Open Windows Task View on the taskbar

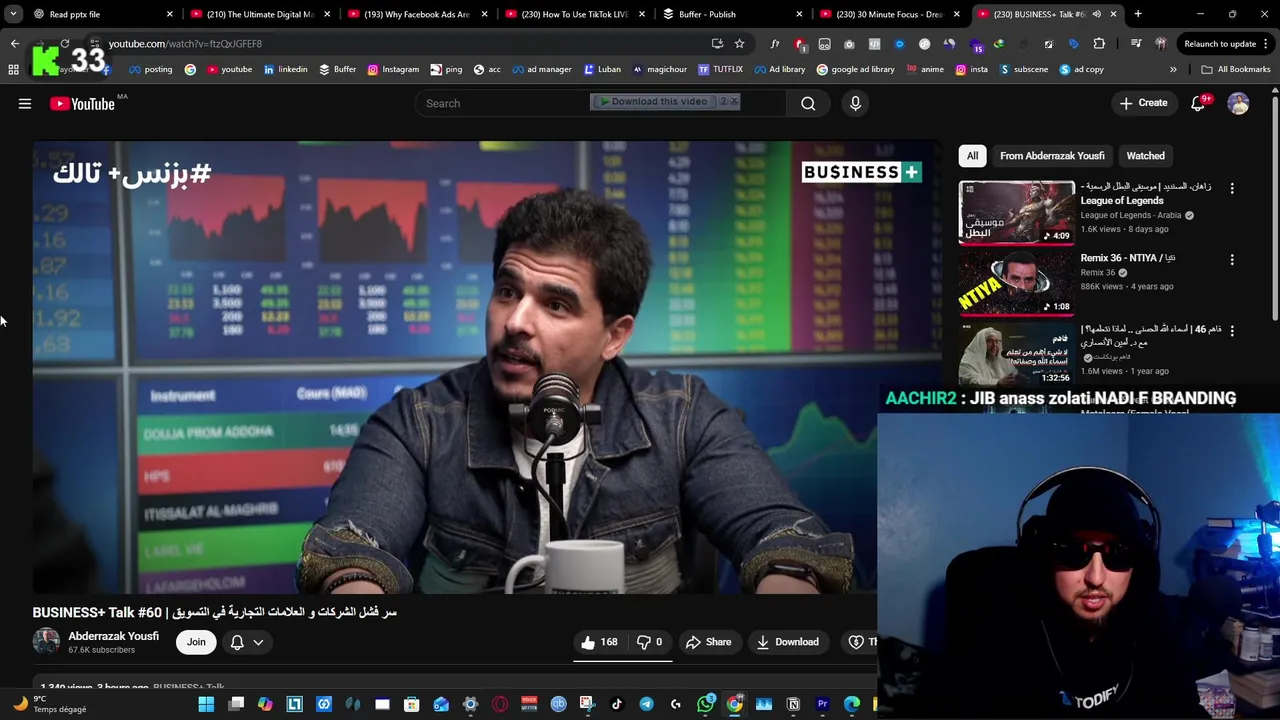236,704
